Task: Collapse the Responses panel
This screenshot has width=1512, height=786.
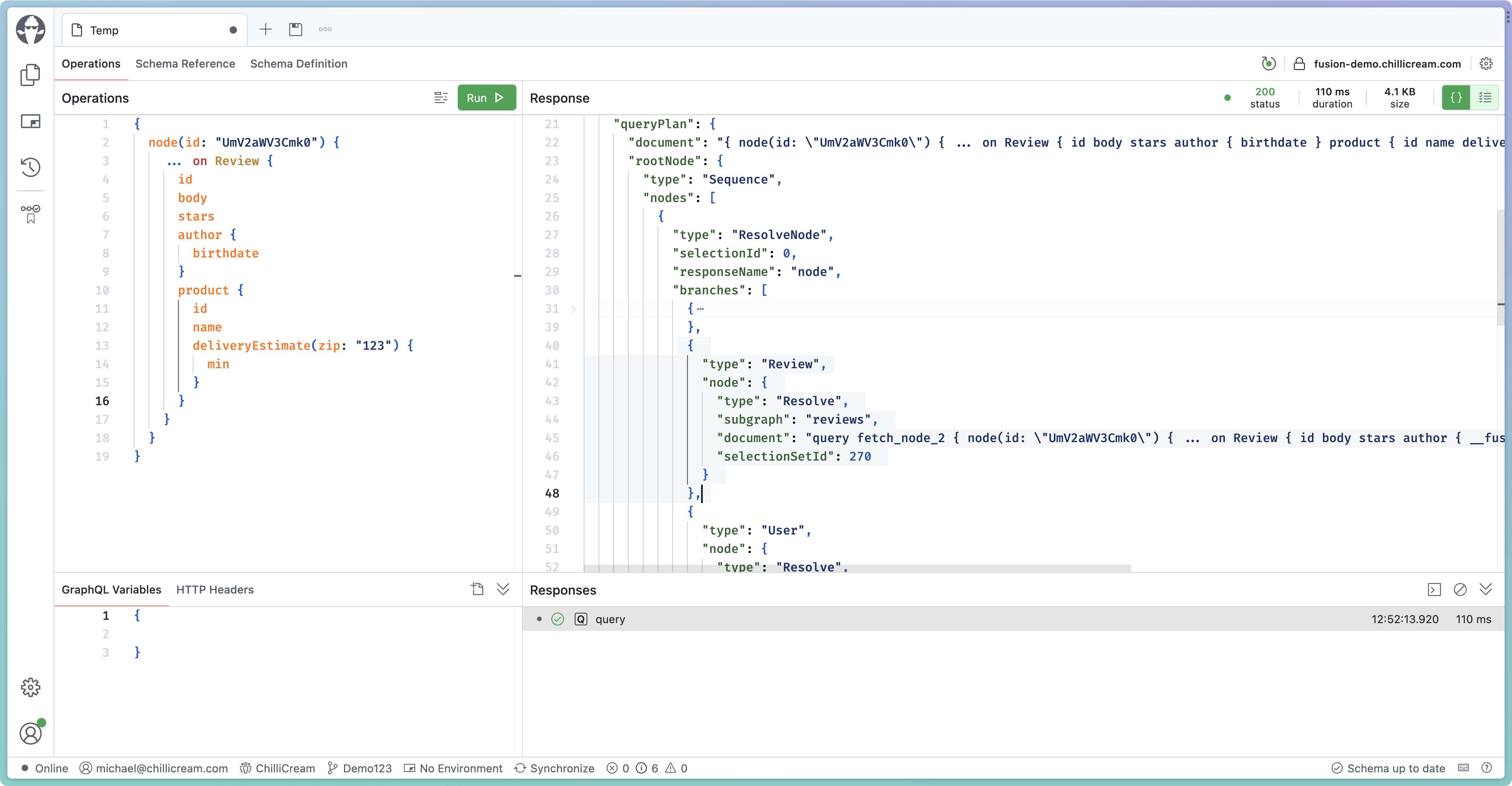Action: click(x=1485, y=589)
